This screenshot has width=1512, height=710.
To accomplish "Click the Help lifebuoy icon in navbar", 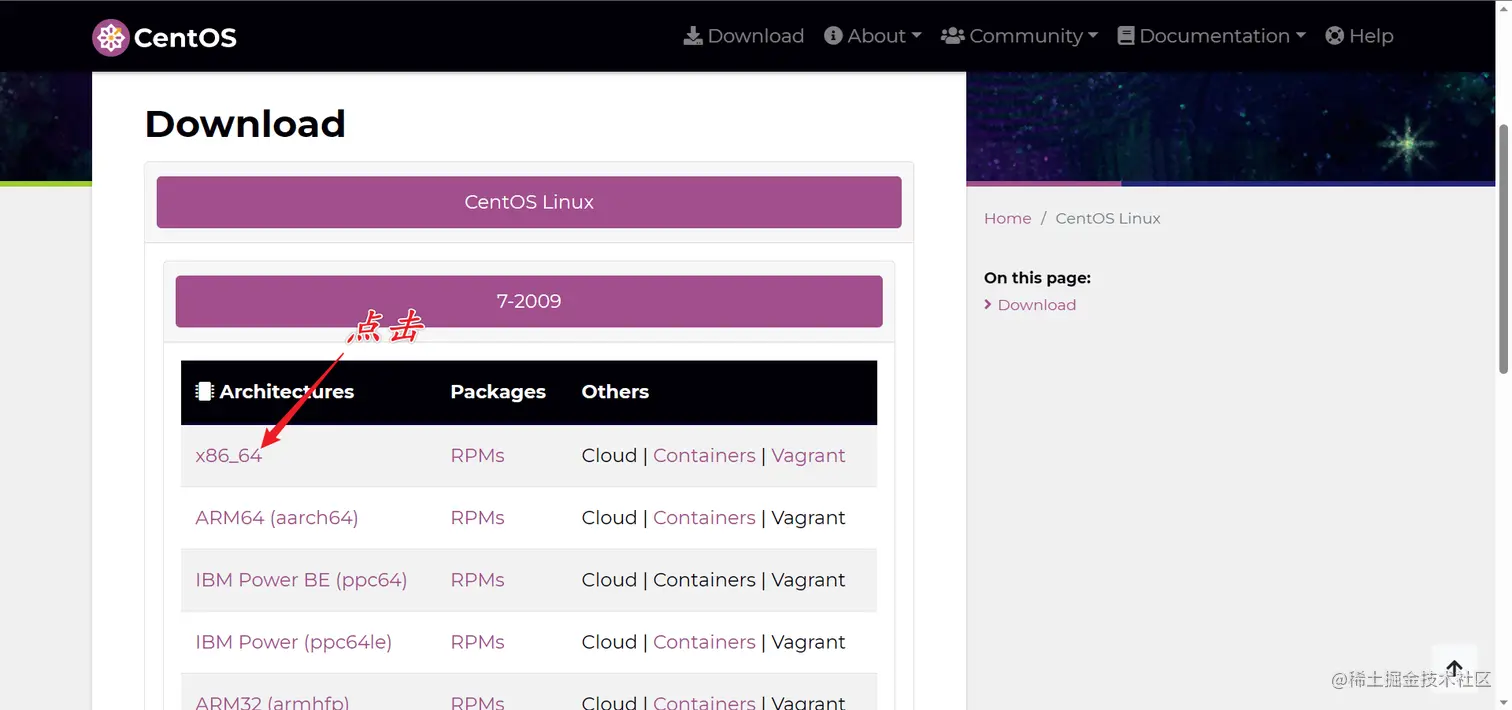I will tap(1334, 36).
